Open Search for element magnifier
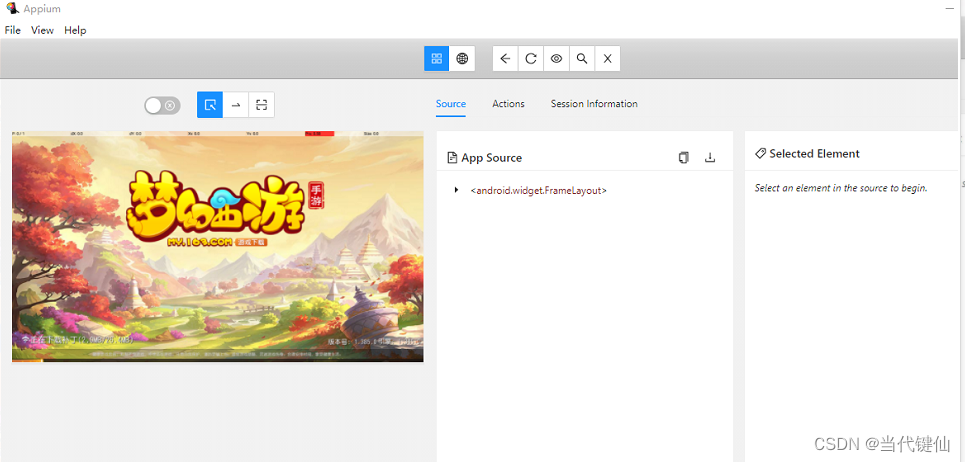Screen dimensions: 965x462 pos(582,58)
